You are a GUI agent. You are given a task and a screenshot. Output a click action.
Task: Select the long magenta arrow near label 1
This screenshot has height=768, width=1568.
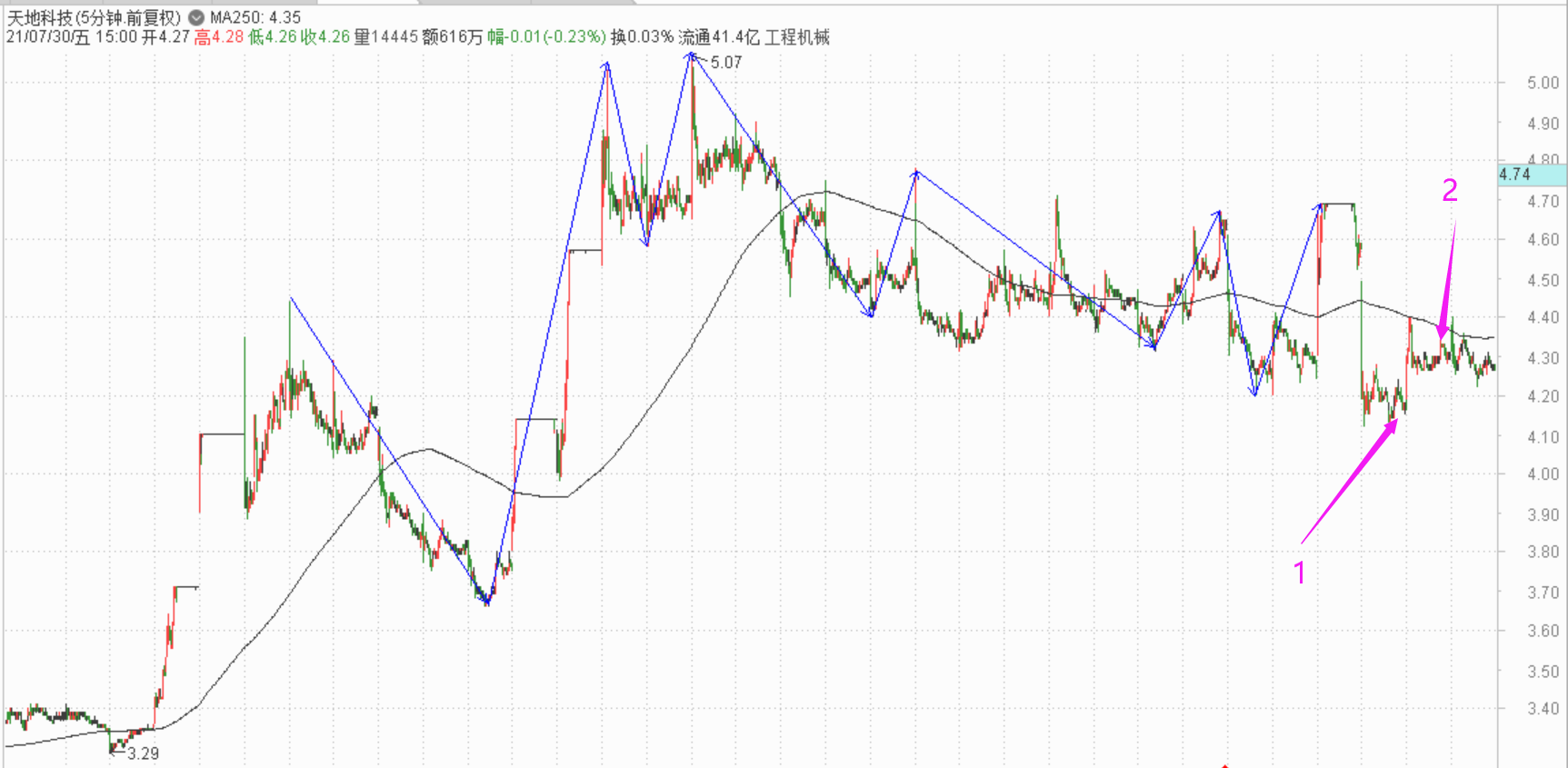[x=1349, y=482]
